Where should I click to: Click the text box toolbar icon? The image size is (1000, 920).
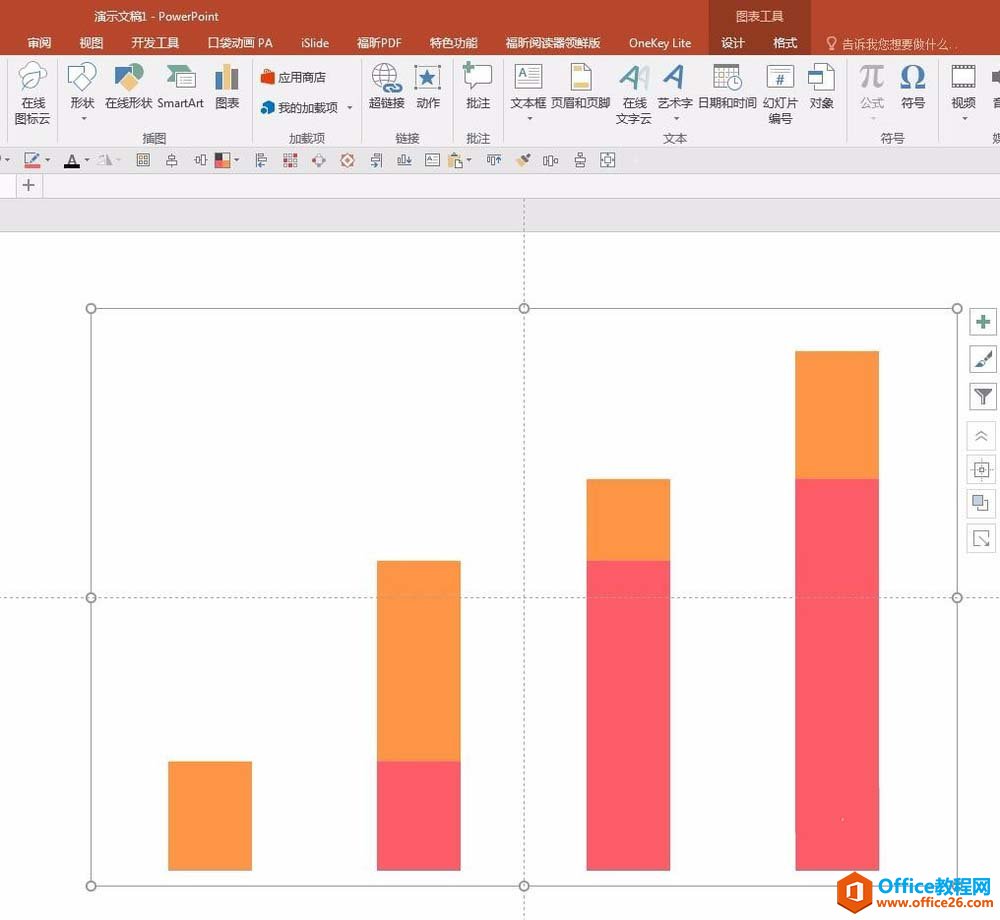point(432,160)
